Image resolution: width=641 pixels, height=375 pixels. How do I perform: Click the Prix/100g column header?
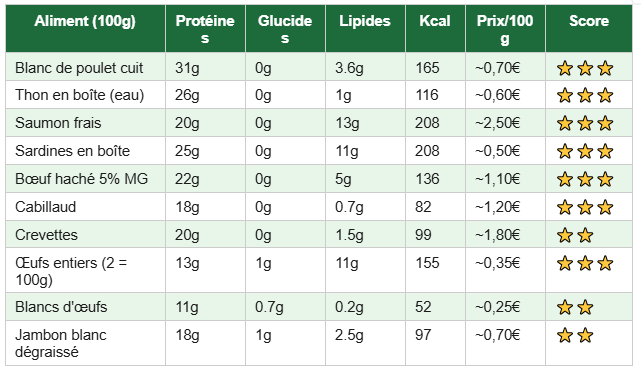(x=505, y=29)
